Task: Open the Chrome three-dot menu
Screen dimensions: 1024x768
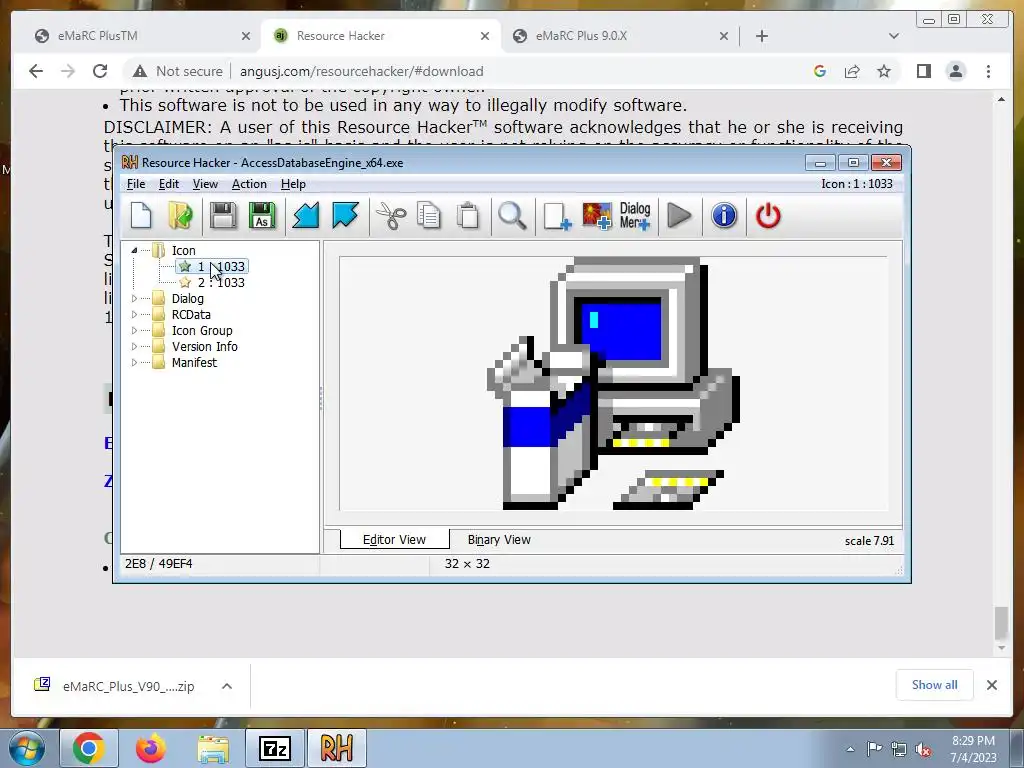Action: 988,71
